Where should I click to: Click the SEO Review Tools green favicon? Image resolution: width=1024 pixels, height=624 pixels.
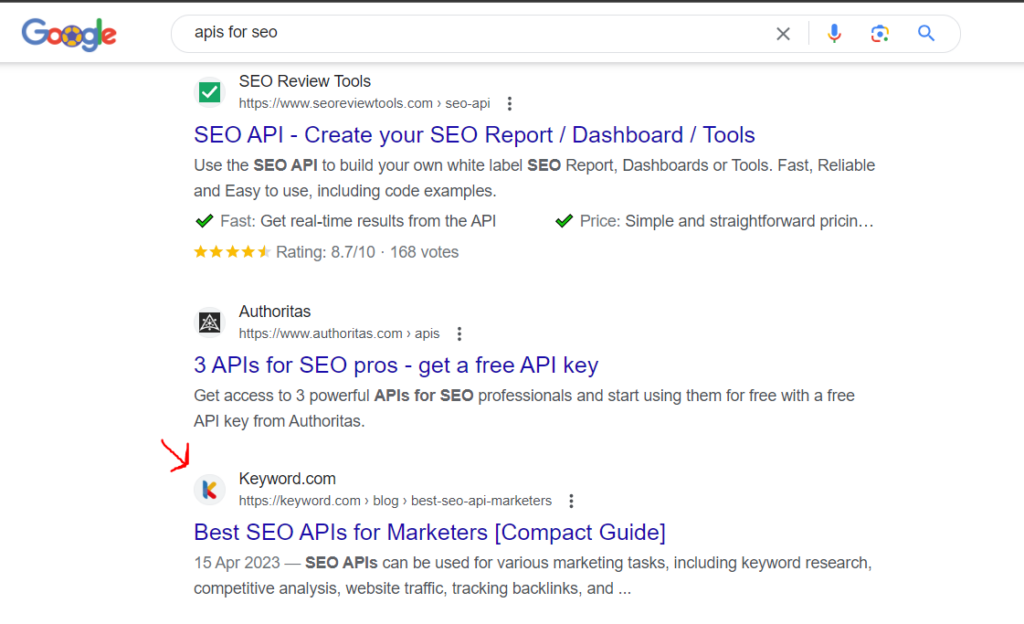pos(210,91)
